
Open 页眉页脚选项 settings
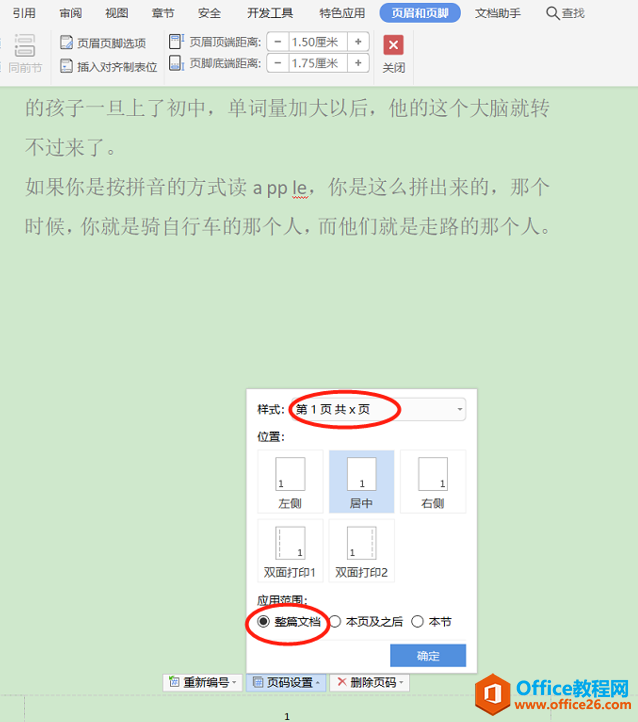[103, 43]
